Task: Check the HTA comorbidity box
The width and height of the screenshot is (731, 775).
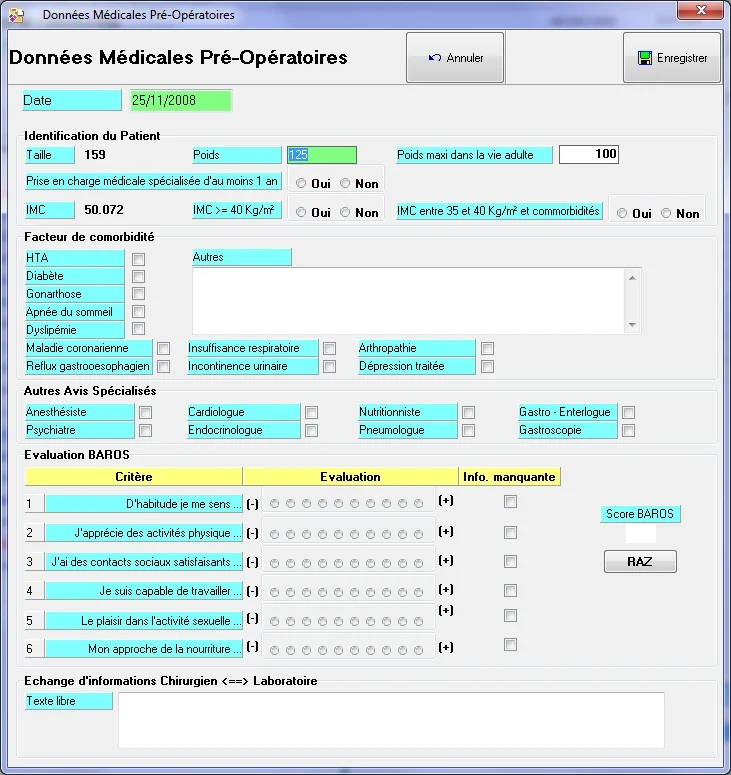Action: pyautogui.click(x=138, y=259)
